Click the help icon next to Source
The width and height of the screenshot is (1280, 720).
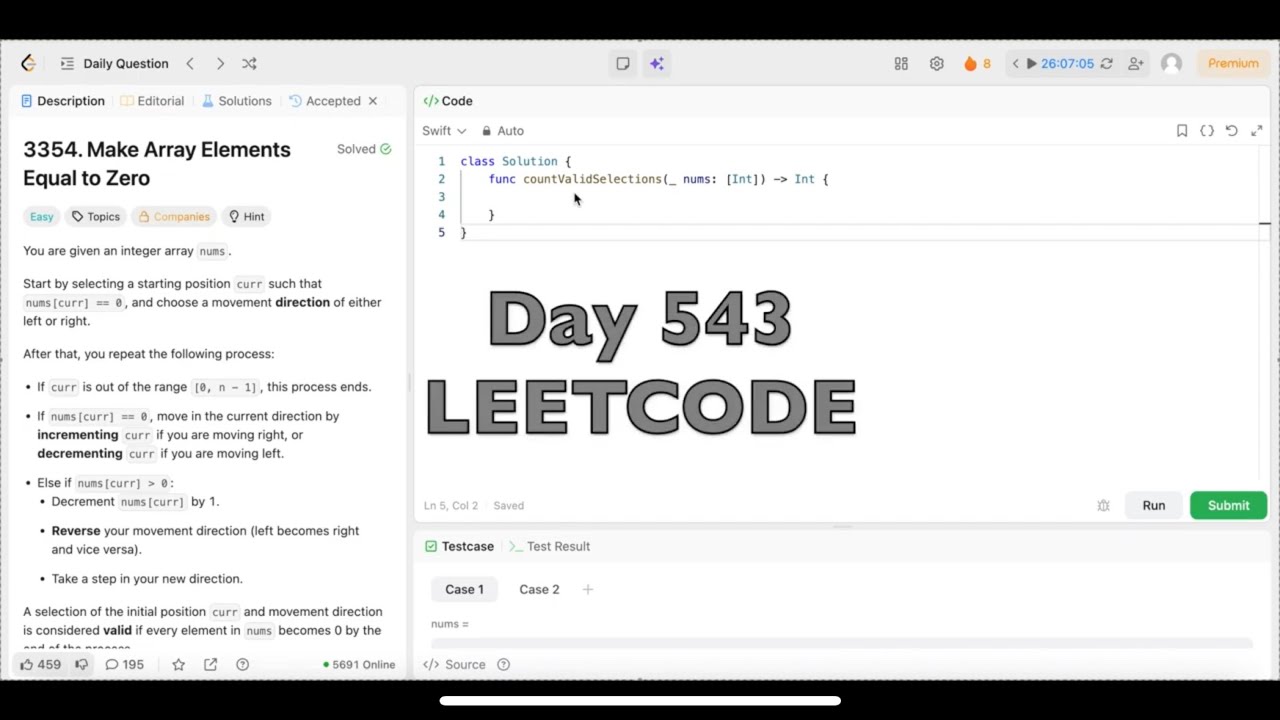tap(503, 664)
